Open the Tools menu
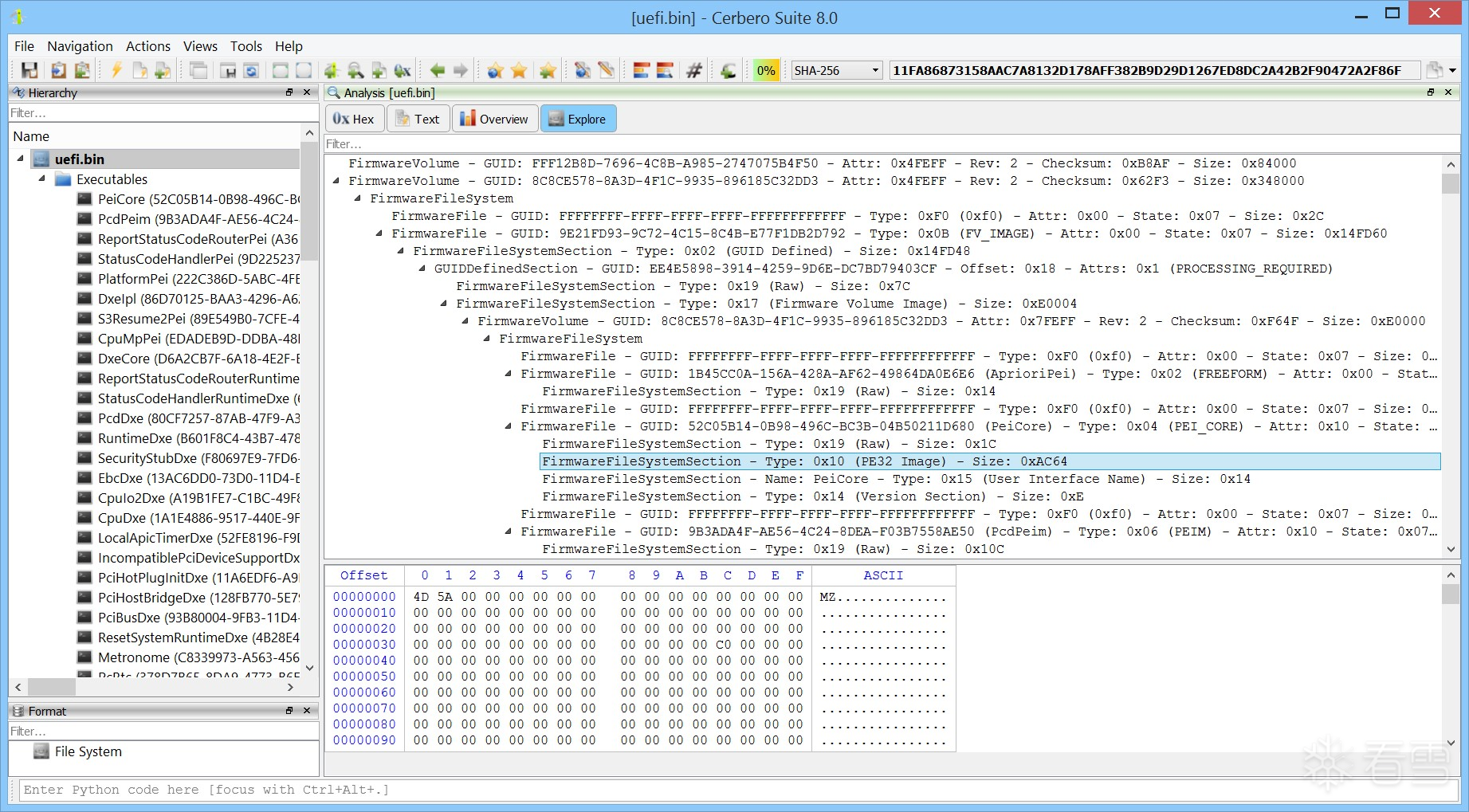 click(246, 46)
